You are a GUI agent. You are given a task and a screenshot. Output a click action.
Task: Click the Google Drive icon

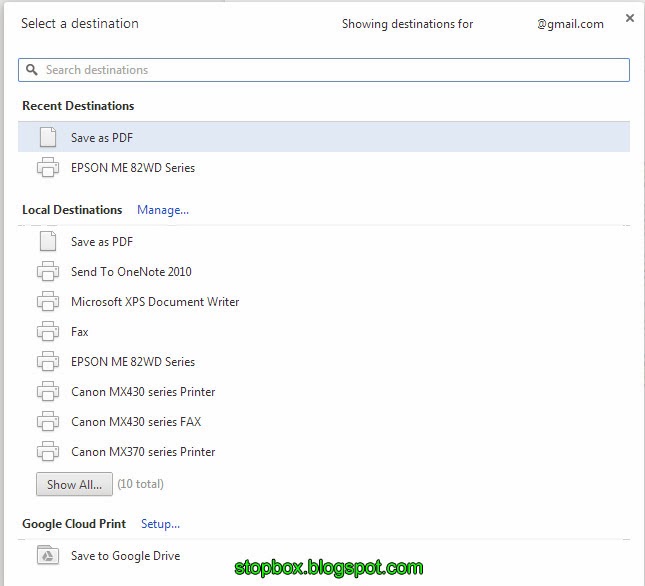(x=48, y=555)
